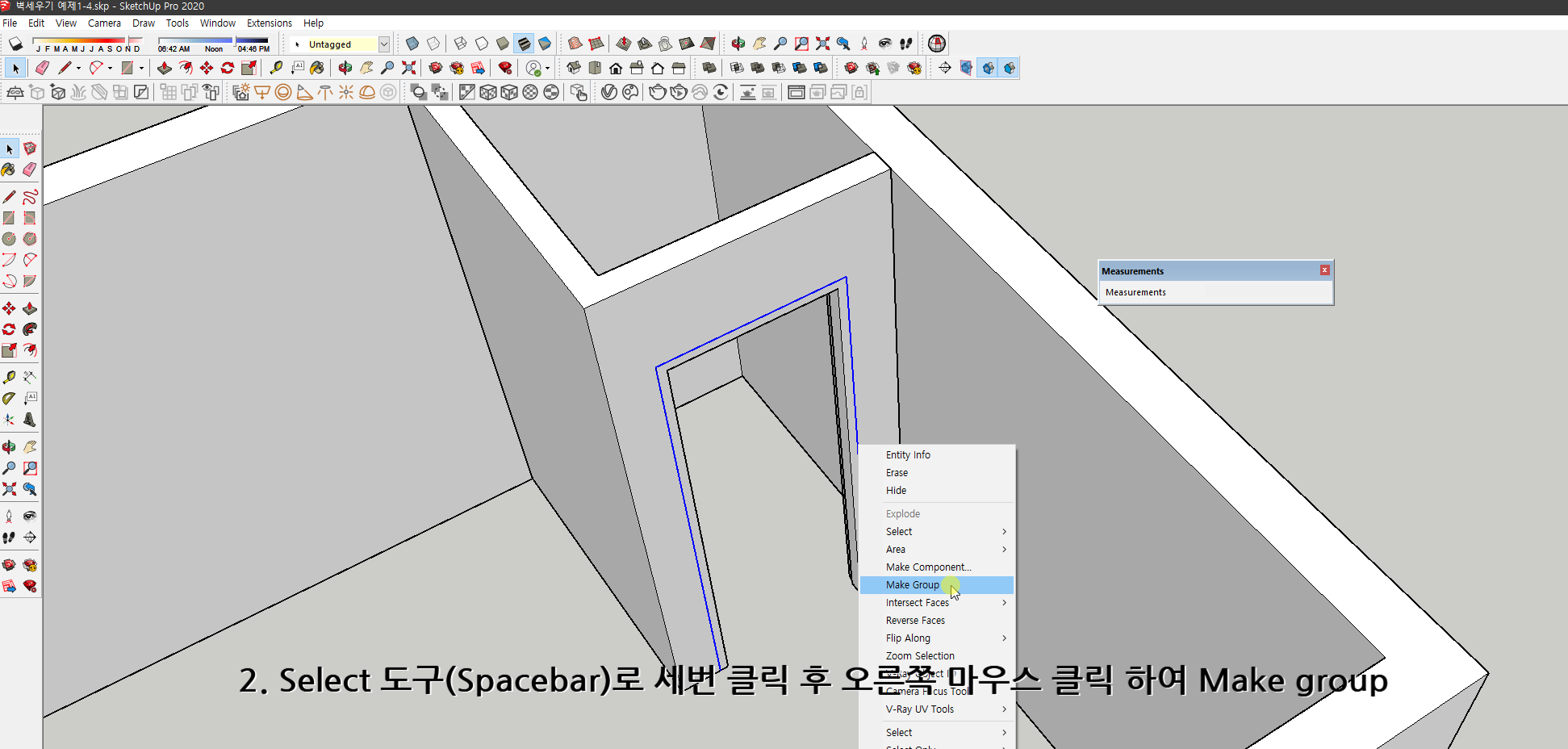This screenshot has height=749, width=1568.
Task: Activate the Walk tool
Action: click(x=10, y=536)
